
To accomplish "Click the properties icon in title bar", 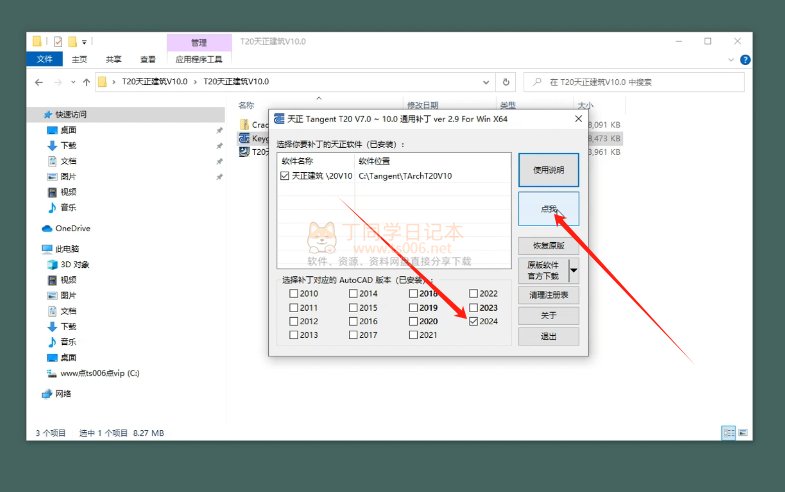I will (x=58, y=42).
